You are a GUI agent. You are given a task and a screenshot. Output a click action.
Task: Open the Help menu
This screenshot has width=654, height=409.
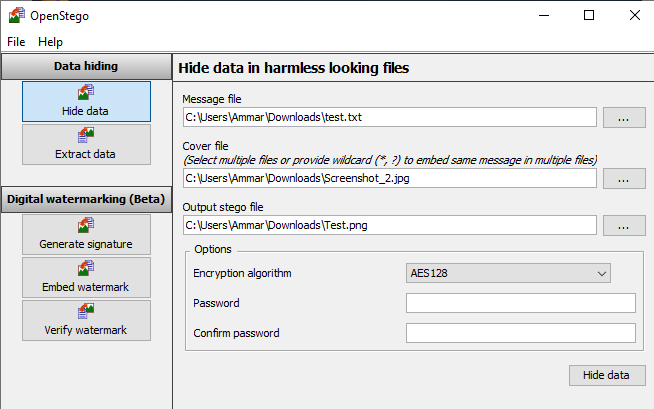click(50, 42)
